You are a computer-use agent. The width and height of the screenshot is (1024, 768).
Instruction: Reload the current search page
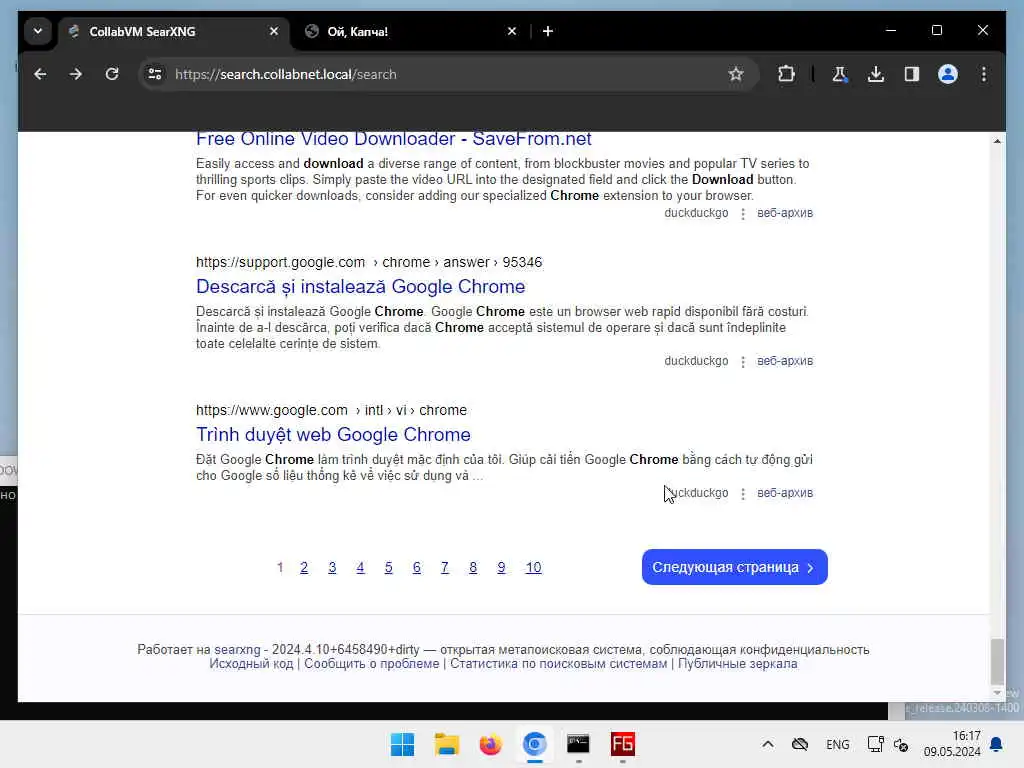[112, 74]
